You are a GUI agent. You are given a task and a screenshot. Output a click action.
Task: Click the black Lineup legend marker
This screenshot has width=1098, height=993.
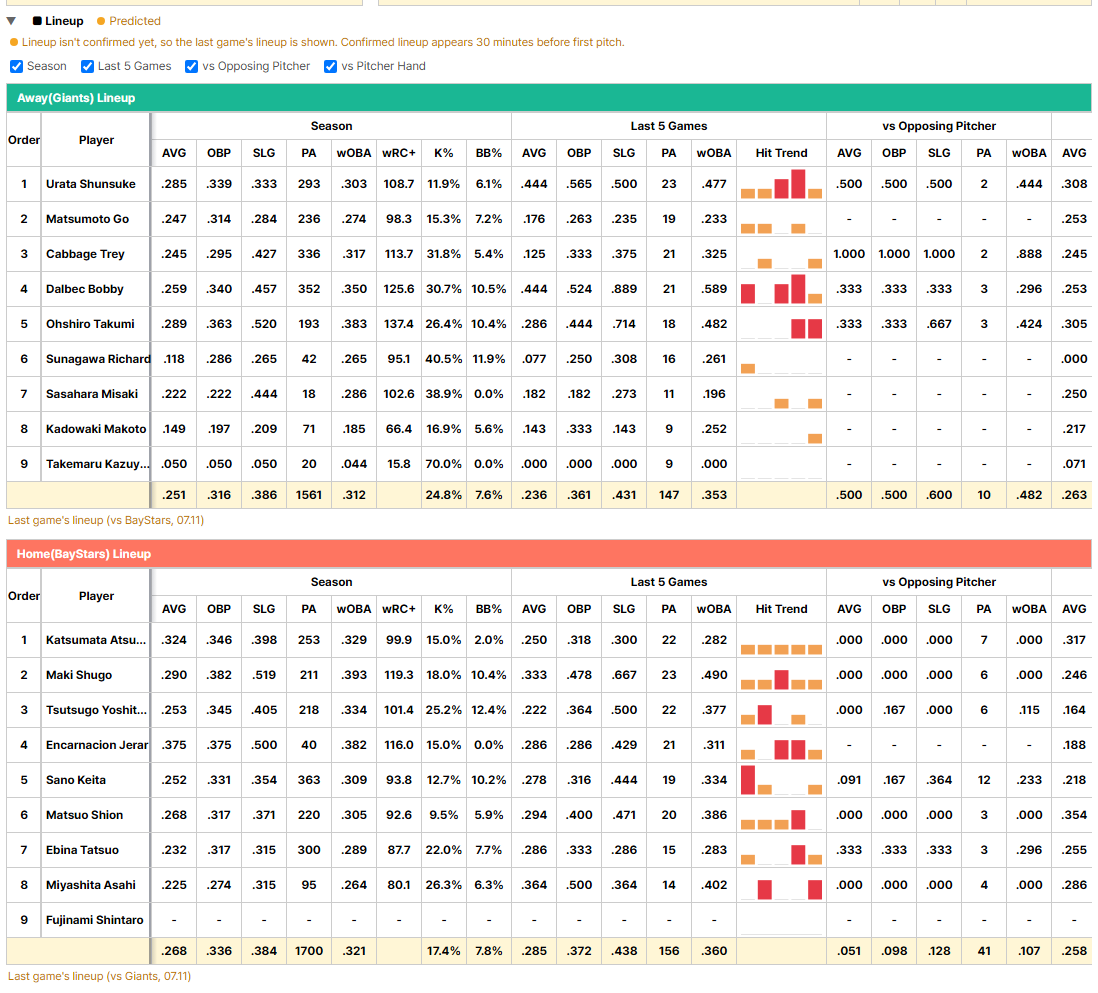(37, 21)
